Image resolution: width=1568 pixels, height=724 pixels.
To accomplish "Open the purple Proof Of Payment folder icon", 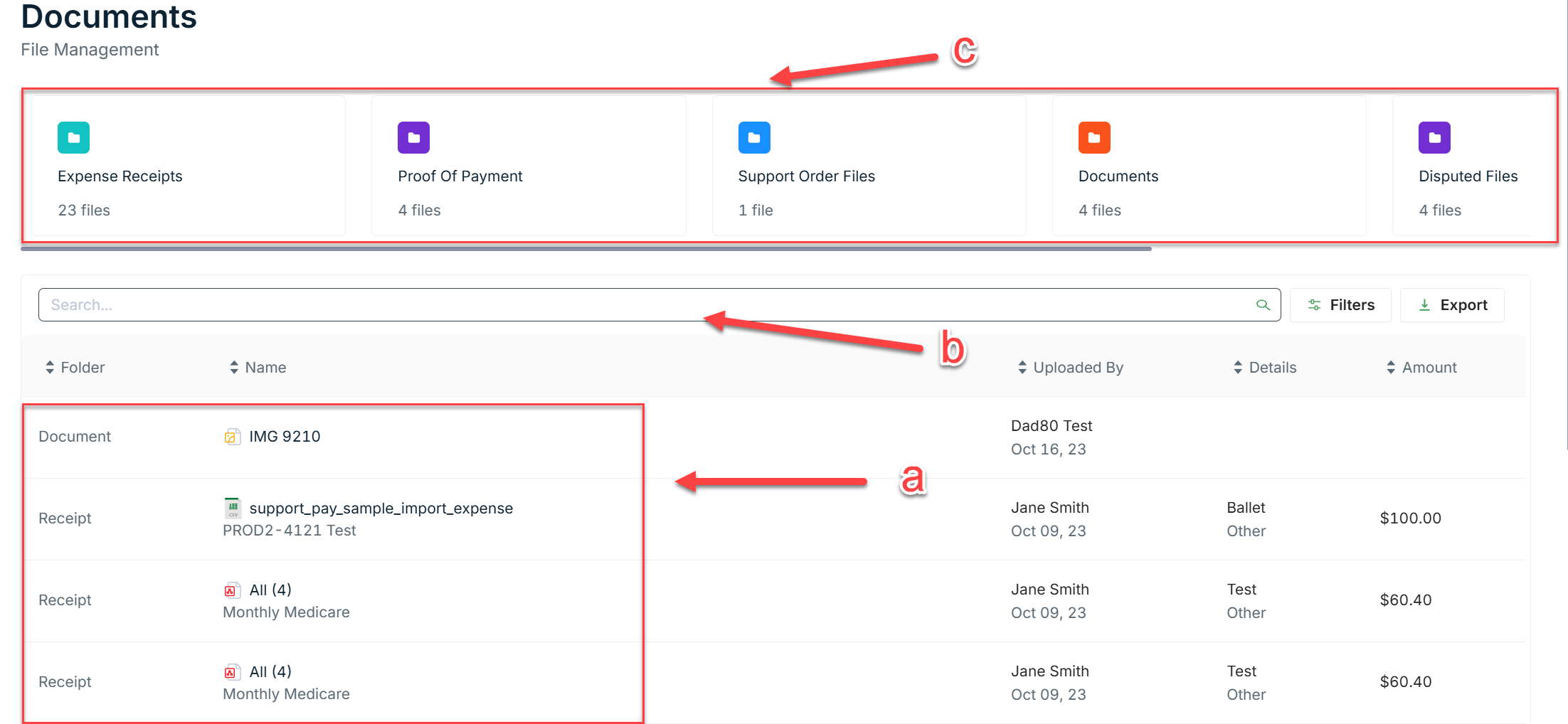I will (413, 138).
